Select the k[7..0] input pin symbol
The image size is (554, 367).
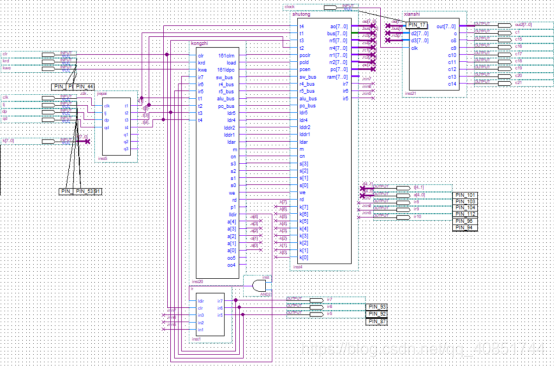(x=48, y=141)
